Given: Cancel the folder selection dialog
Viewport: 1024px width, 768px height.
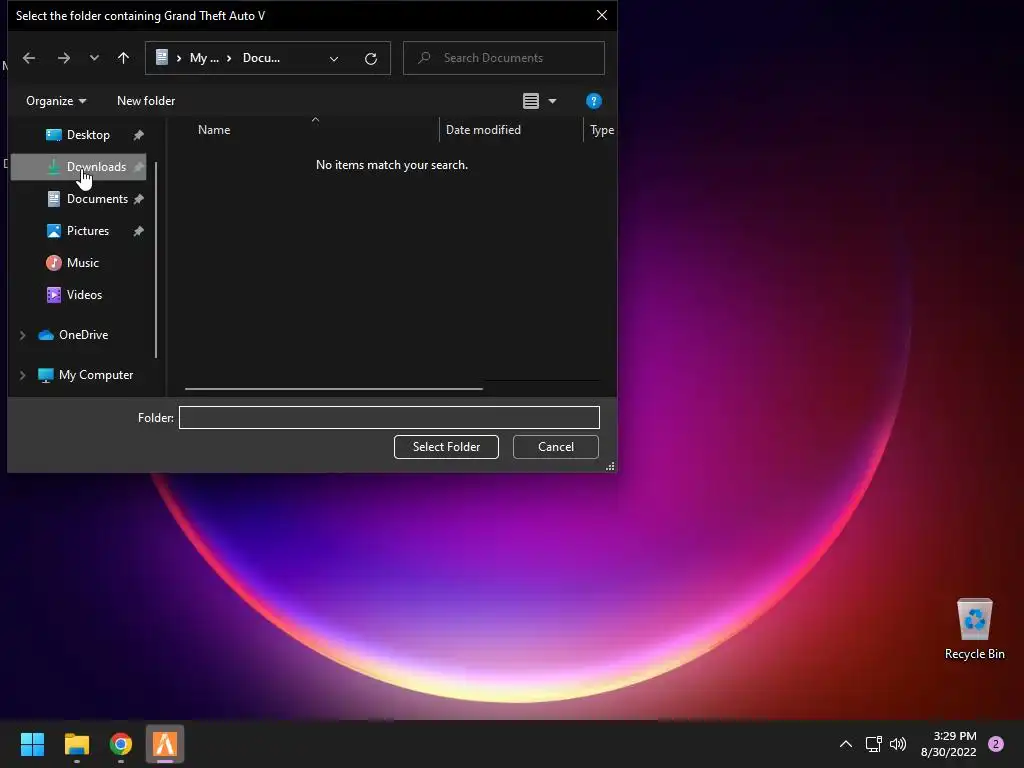Looking at the screenshot, I should click(556, 447).
